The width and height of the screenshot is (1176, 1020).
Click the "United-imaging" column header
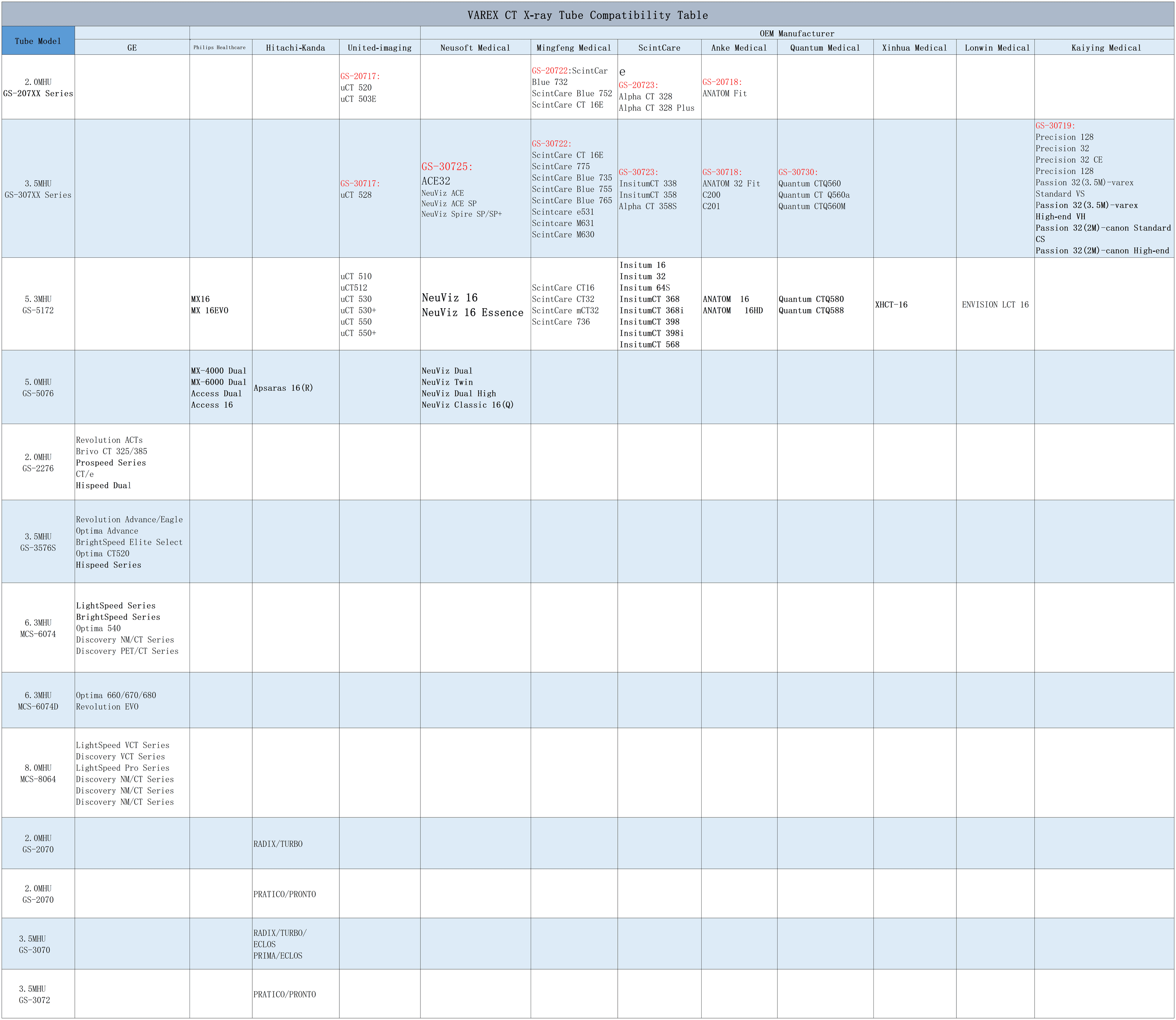(x=380, y=48)
